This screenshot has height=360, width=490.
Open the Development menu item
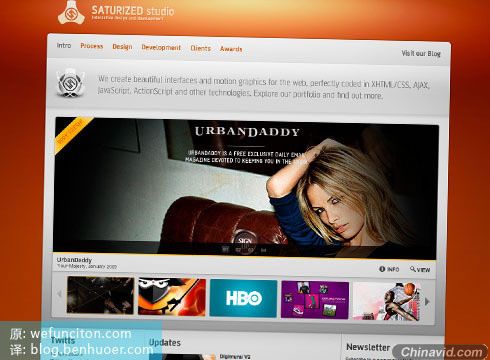click(x=161, y=48)
